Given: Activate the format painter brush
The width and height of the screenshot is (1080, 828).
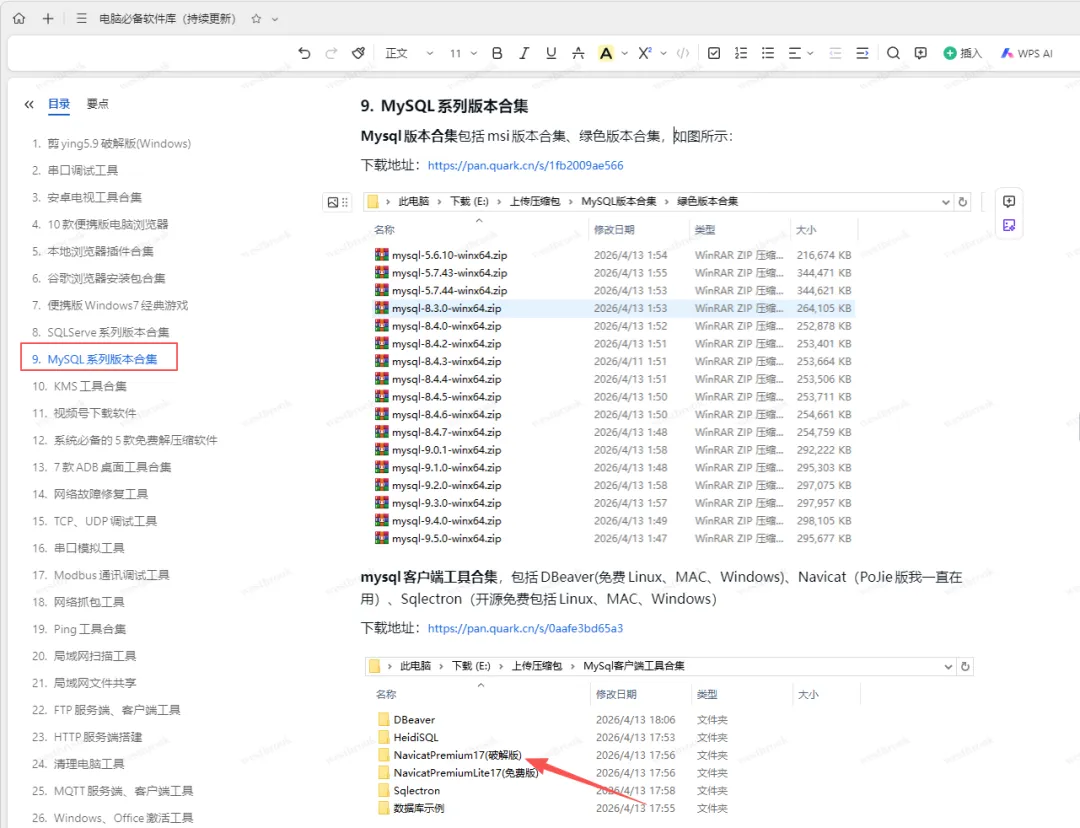Looking at the screenshot, I should 358,53.
